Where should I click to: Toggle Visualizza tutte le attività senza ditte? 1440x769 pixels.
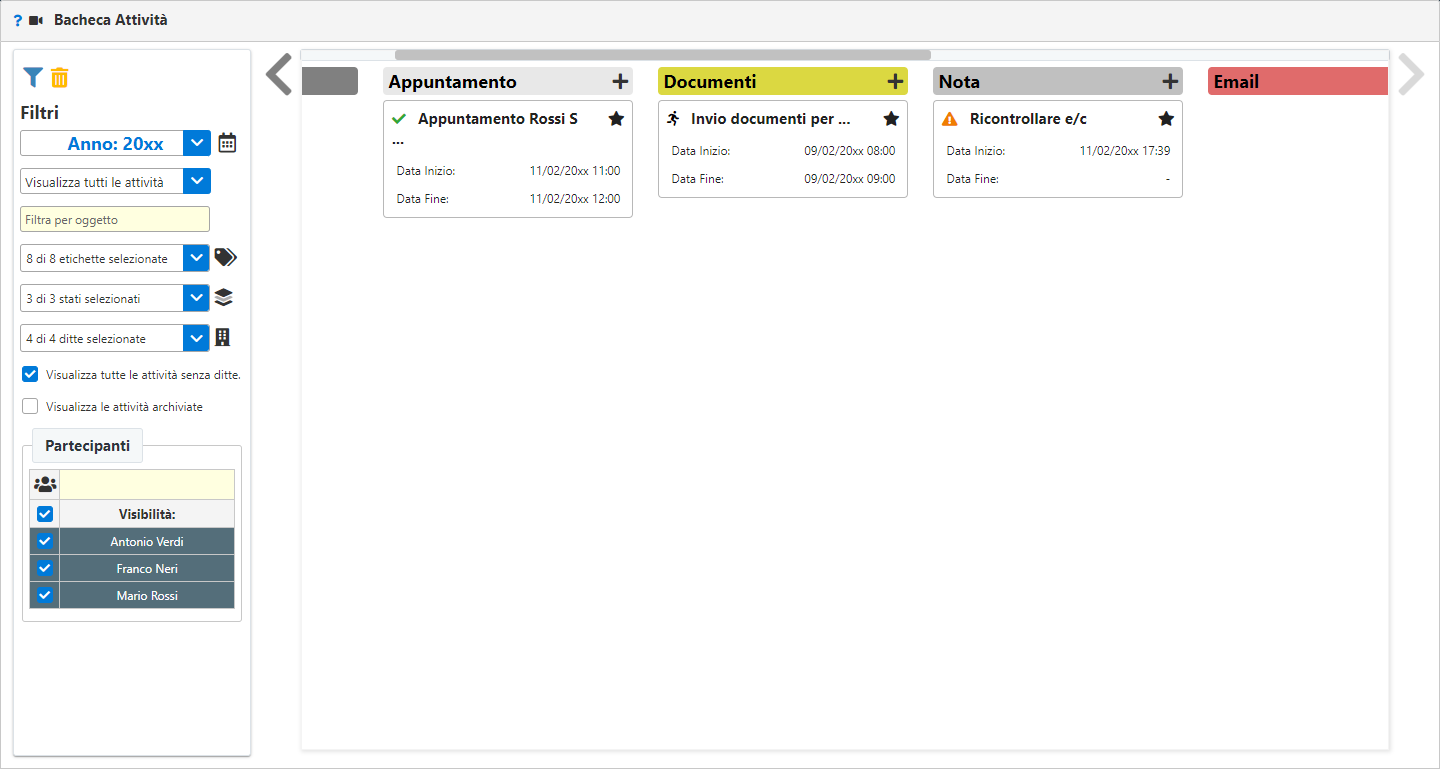[30, 375]
